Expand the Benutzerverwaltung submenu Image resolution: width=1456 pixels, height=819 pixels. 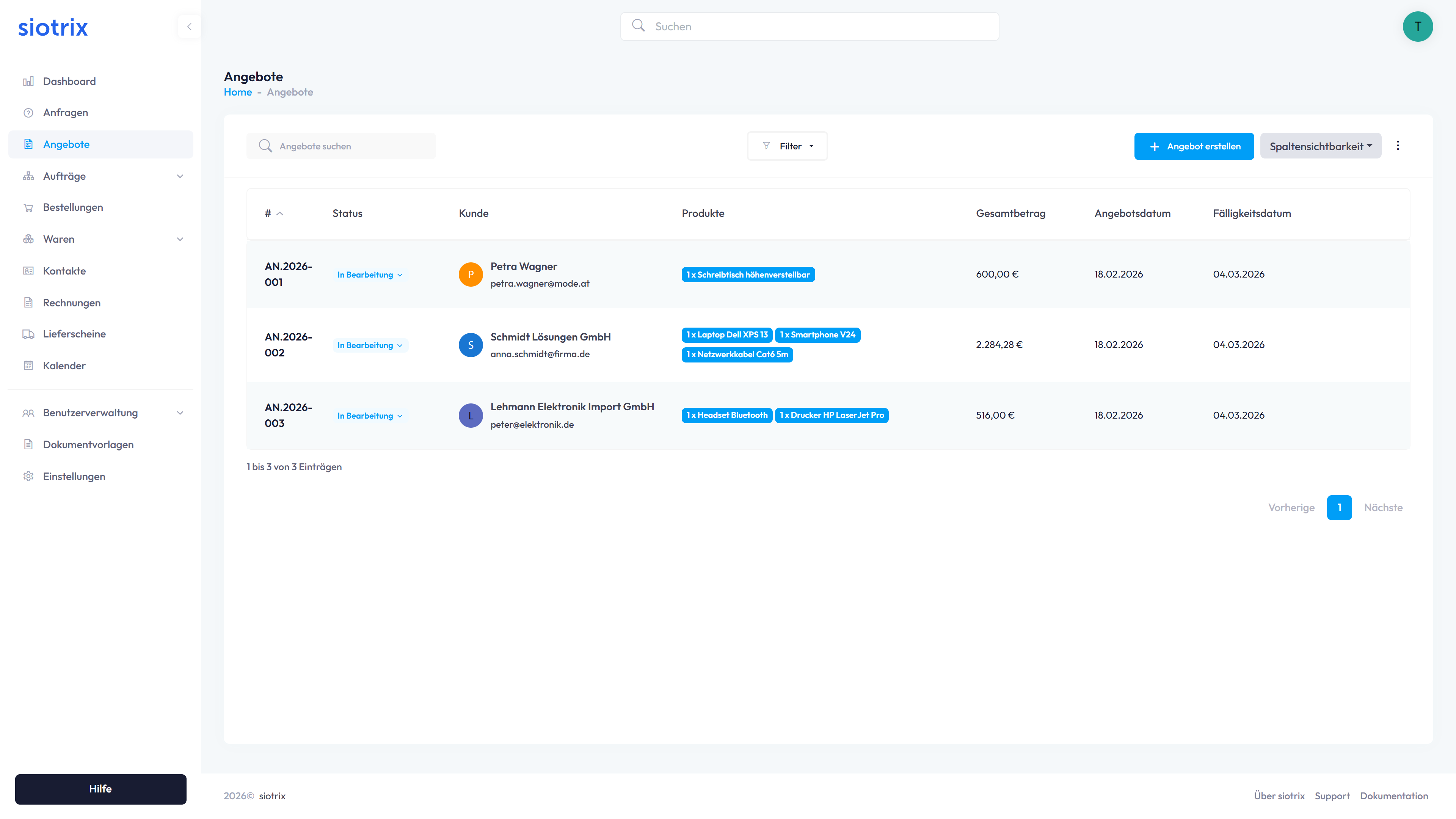(180, 413)
